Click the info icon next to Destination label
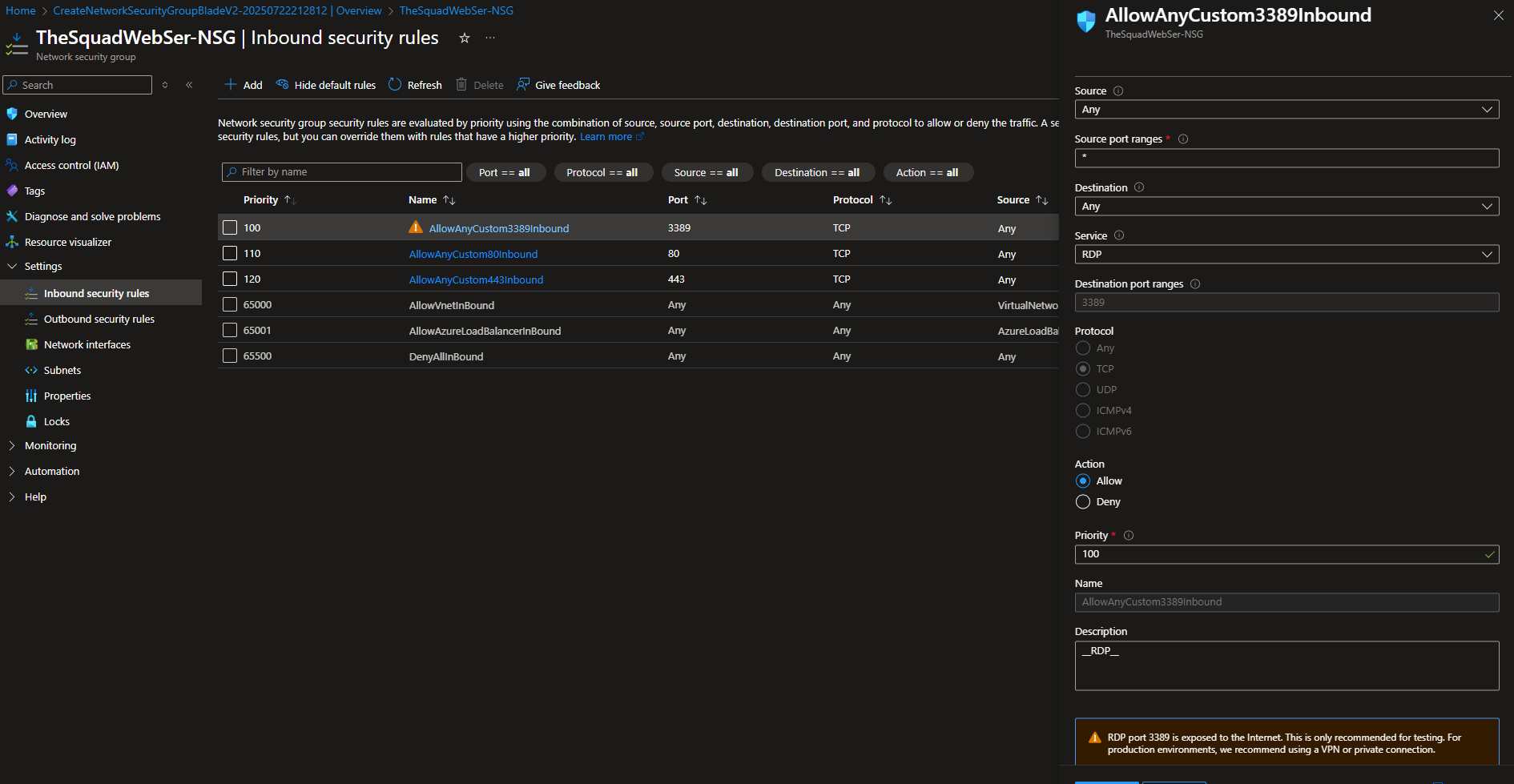Viewport: 1514px width, 784px height. point(1139,187)
